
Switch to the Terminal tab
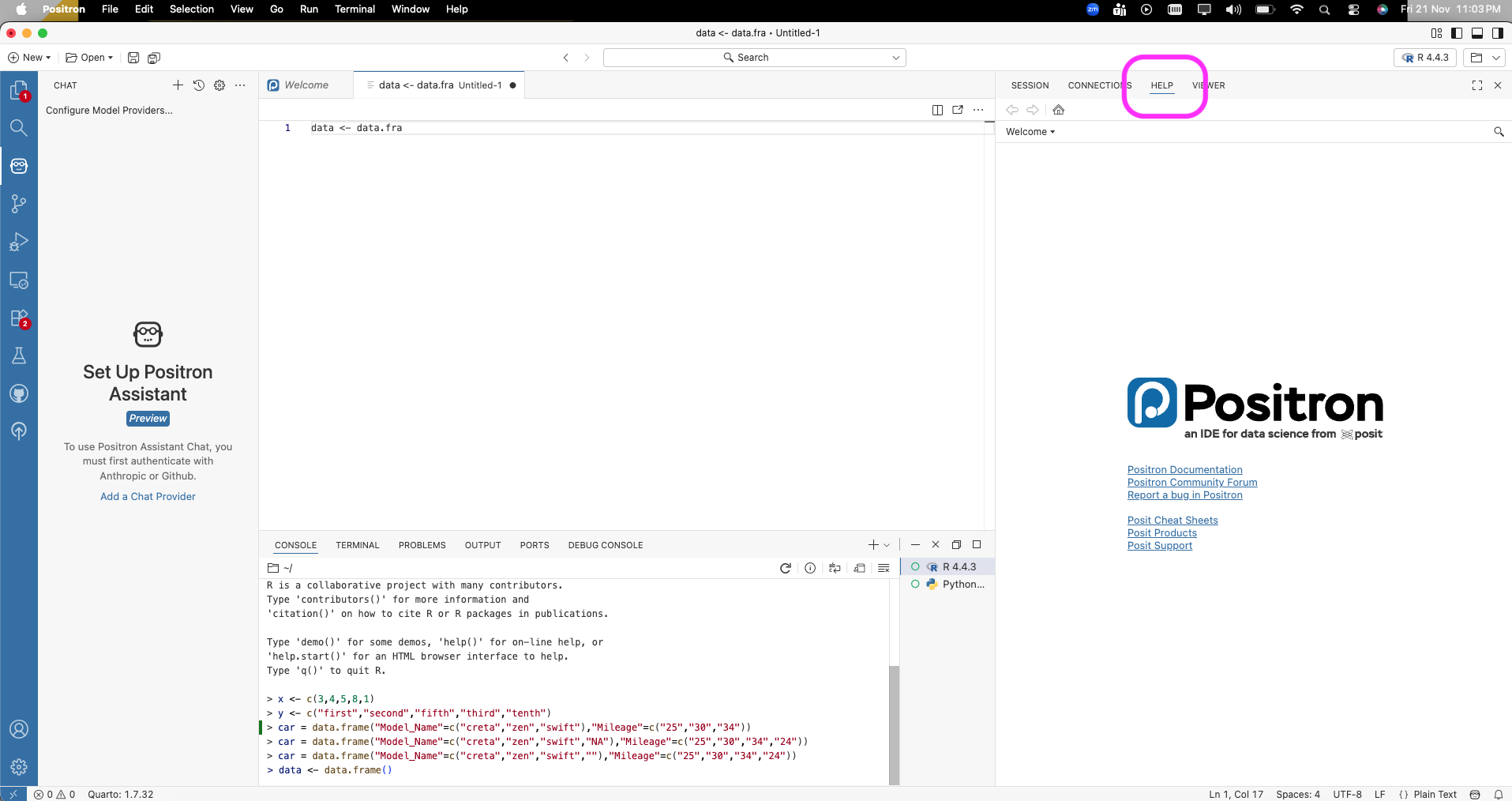click(x=357, y=545)
